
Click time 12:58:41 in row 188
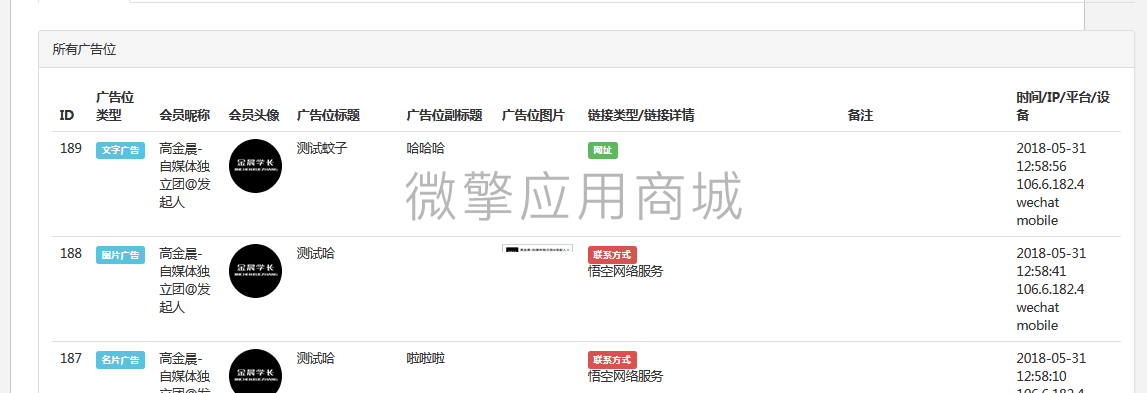pos(1042,272)
